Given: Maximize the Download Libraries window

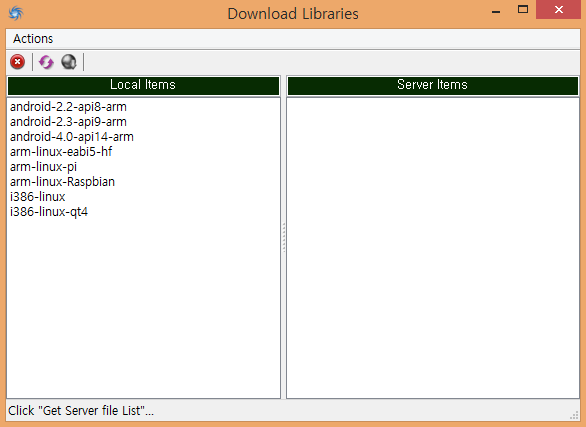Looking at the screenshot, I should point(523,10).
